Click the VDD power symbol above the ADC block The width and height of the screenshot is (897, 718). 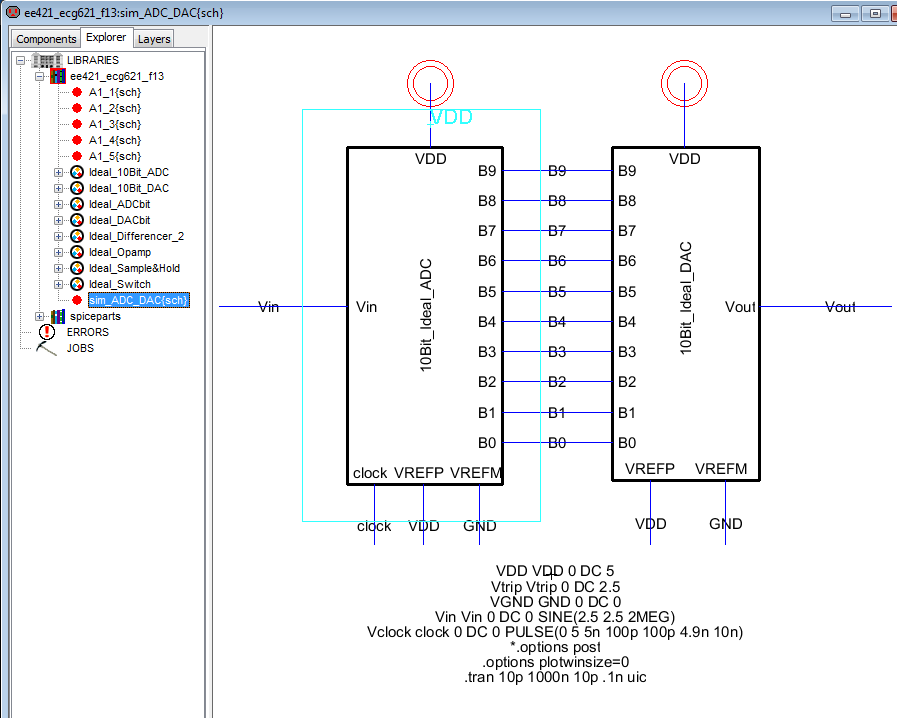[429, 83]
